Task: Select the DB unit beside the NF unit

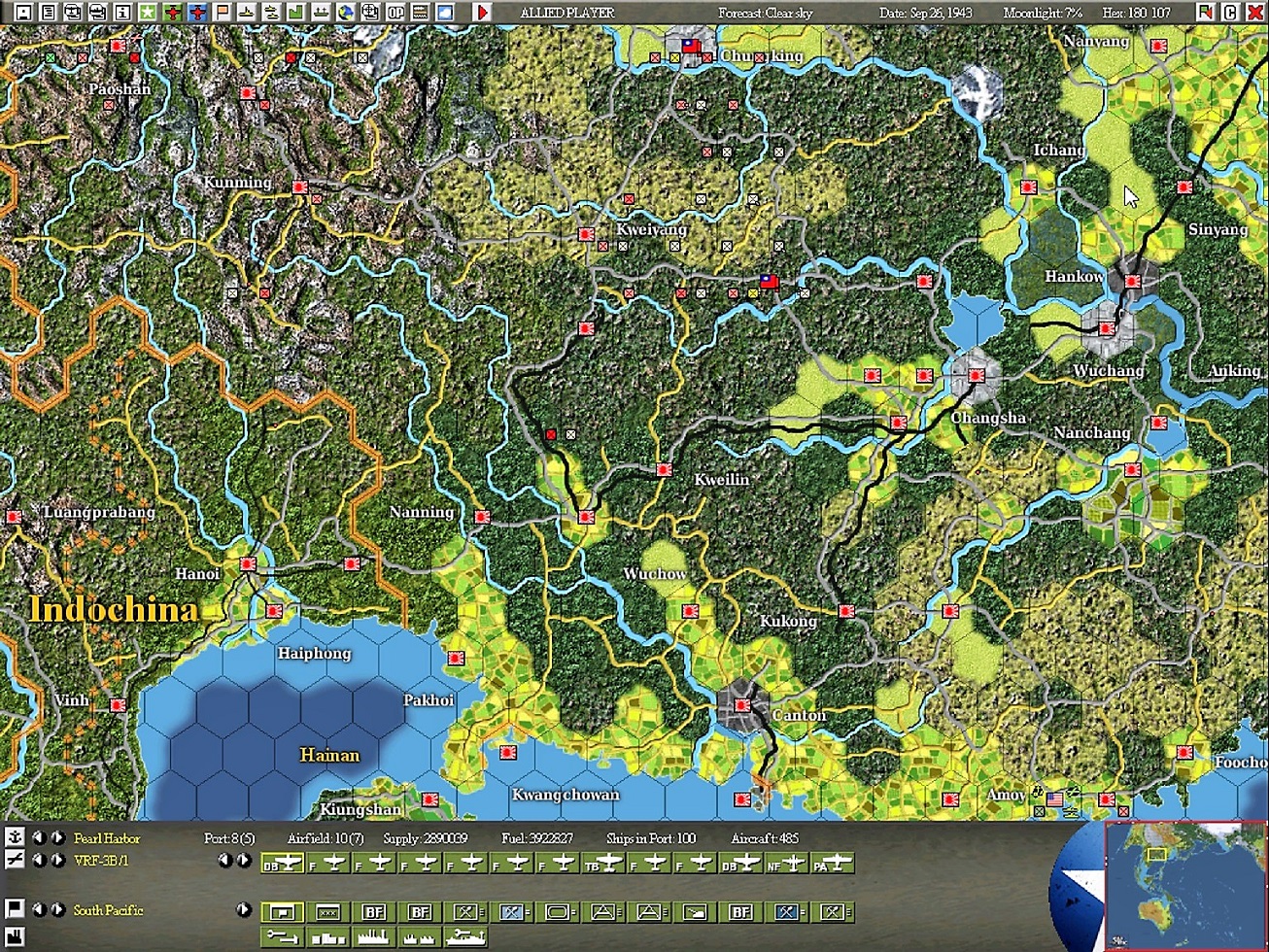Action: pos(740,863)
